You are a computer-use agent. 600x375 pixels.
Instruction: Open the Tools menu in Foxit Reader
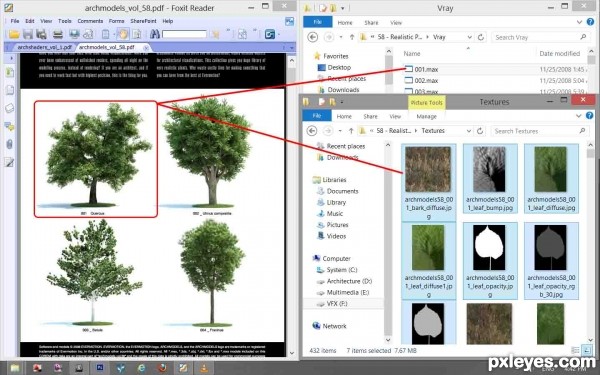(x=65, y=21)
